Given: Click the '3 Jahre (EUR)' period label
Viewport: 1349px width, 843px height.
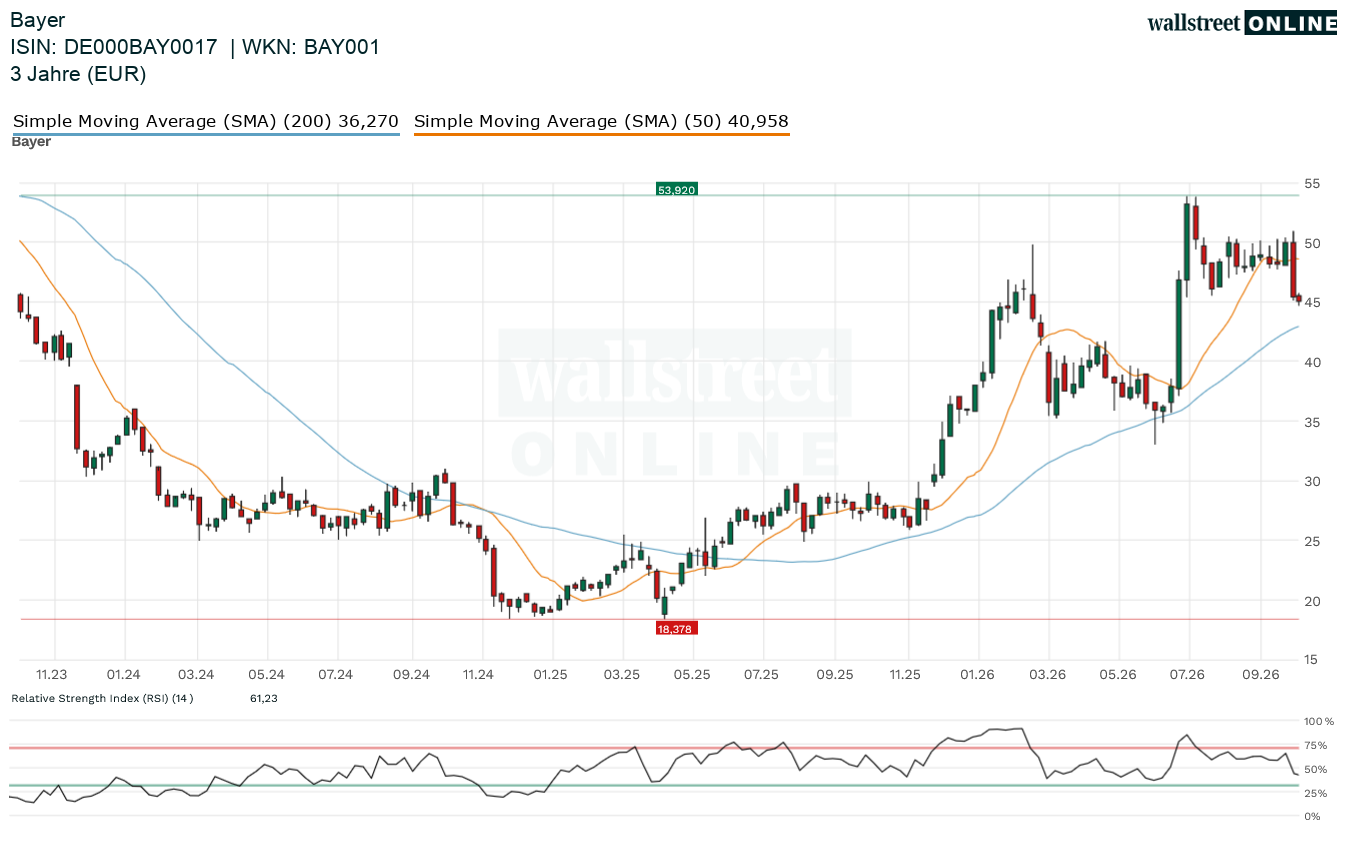Looking at the screenshot, I should click(78, 74).
